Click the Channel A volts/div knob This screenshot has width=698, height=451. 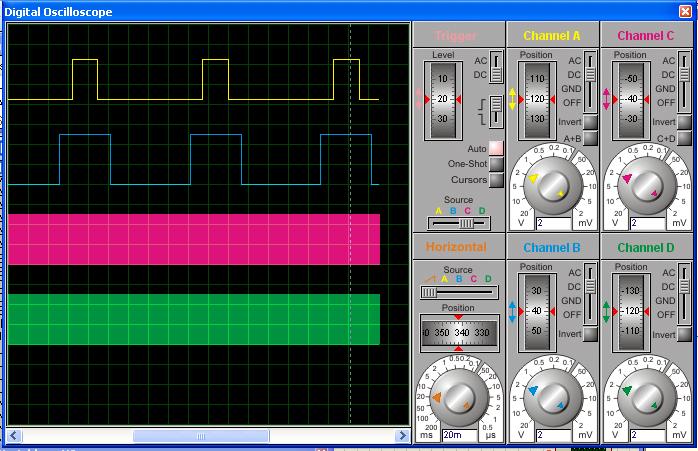553,185
